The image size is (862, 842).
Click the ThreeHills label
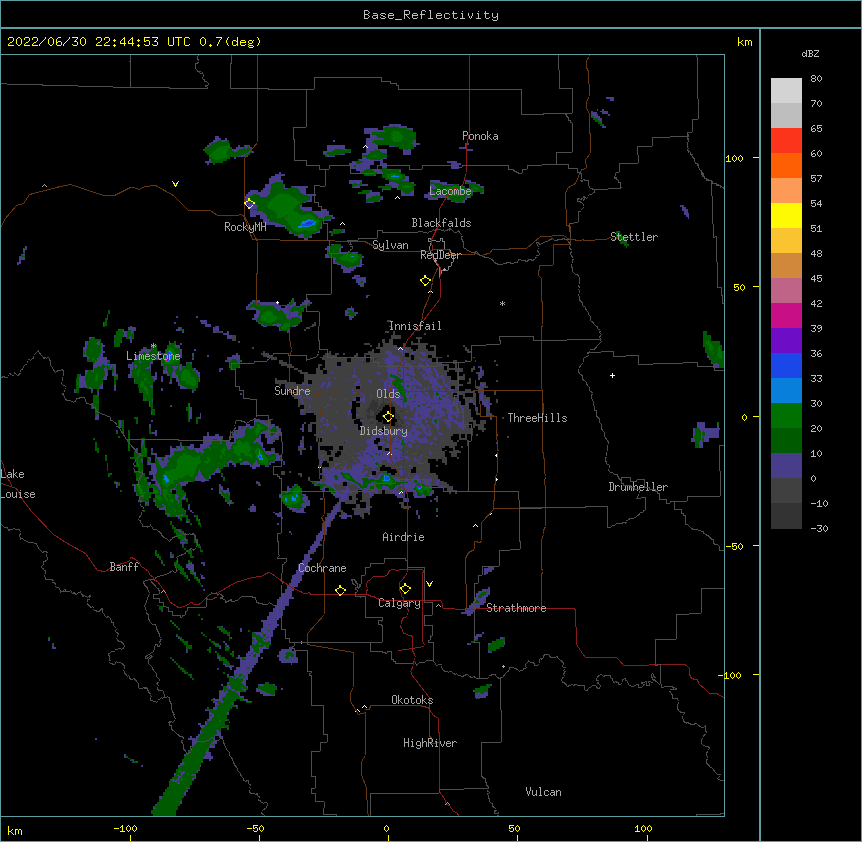tap(537, 418)
